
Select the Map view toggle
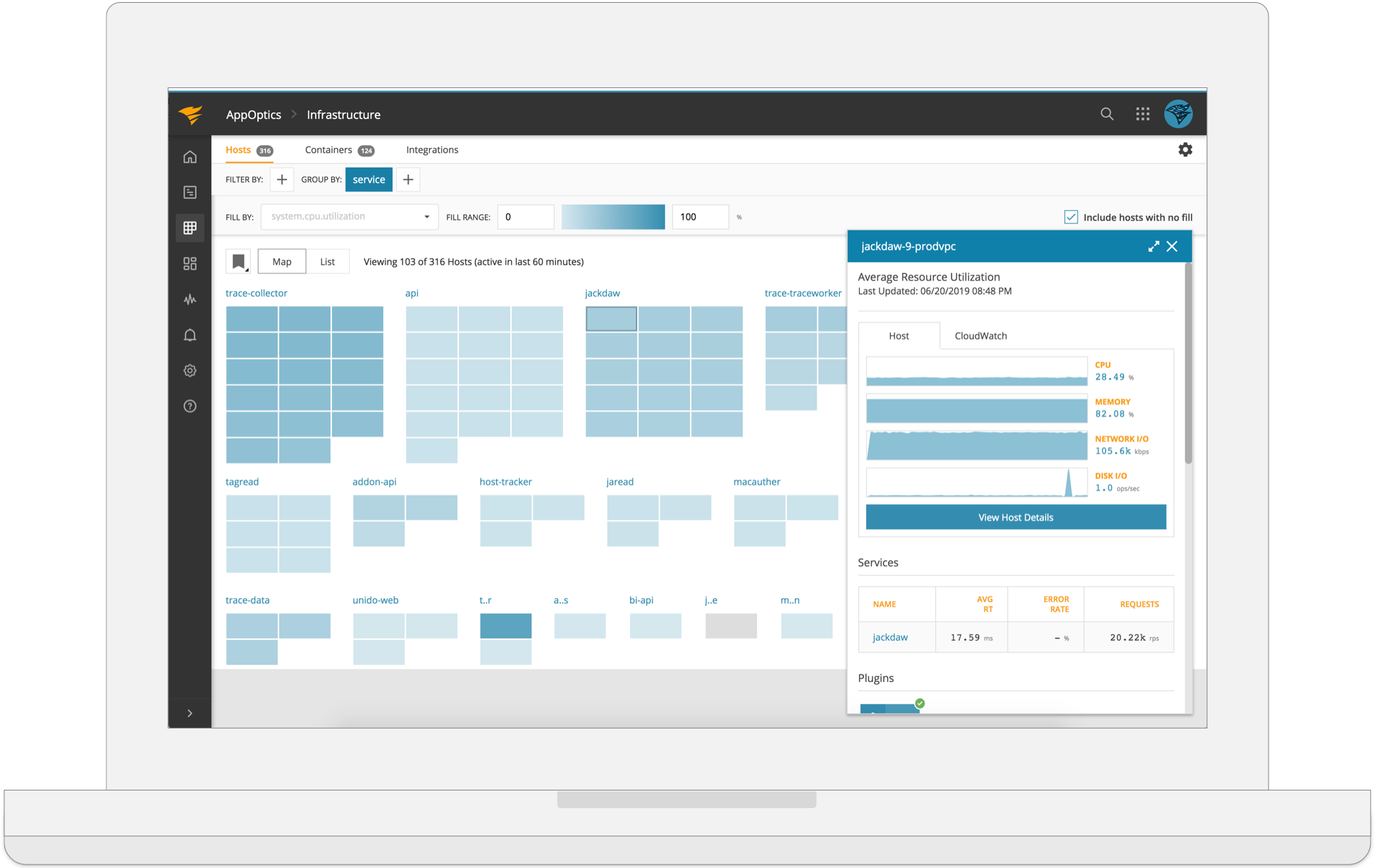point(282,261)
